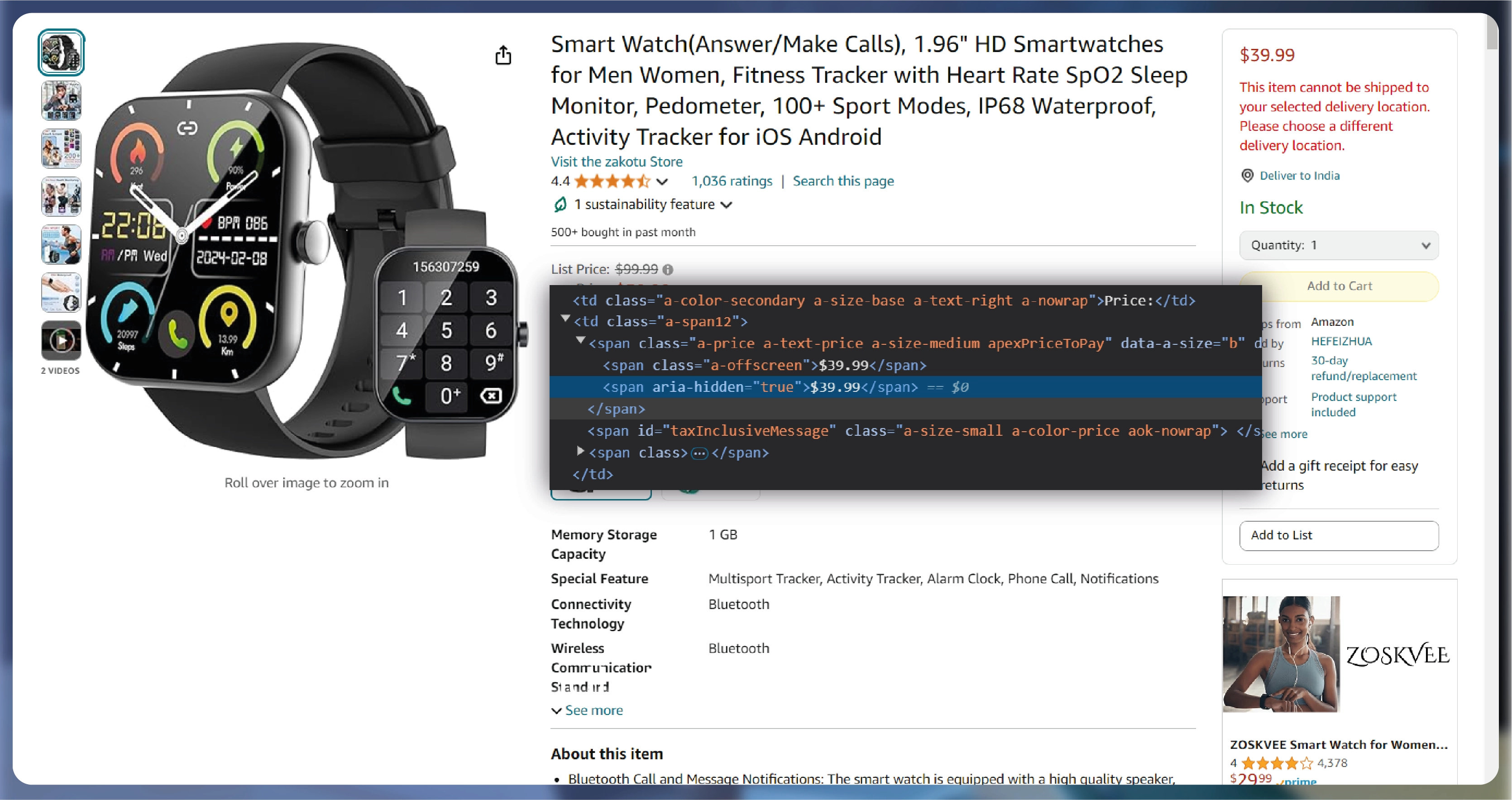The width and height of the screenshot is (1512, 800).
Task: Click the Add to Cart button
Action: pos(1339,286)
